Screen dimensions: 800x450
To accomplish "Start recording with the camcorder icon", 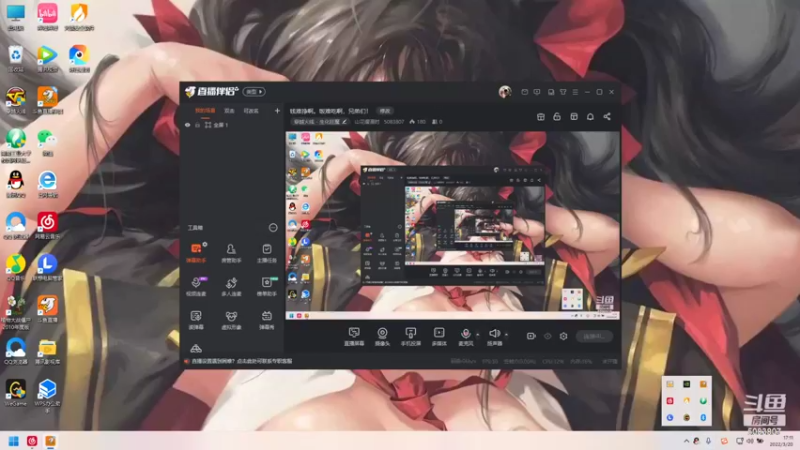I will [x=531, y=336].
